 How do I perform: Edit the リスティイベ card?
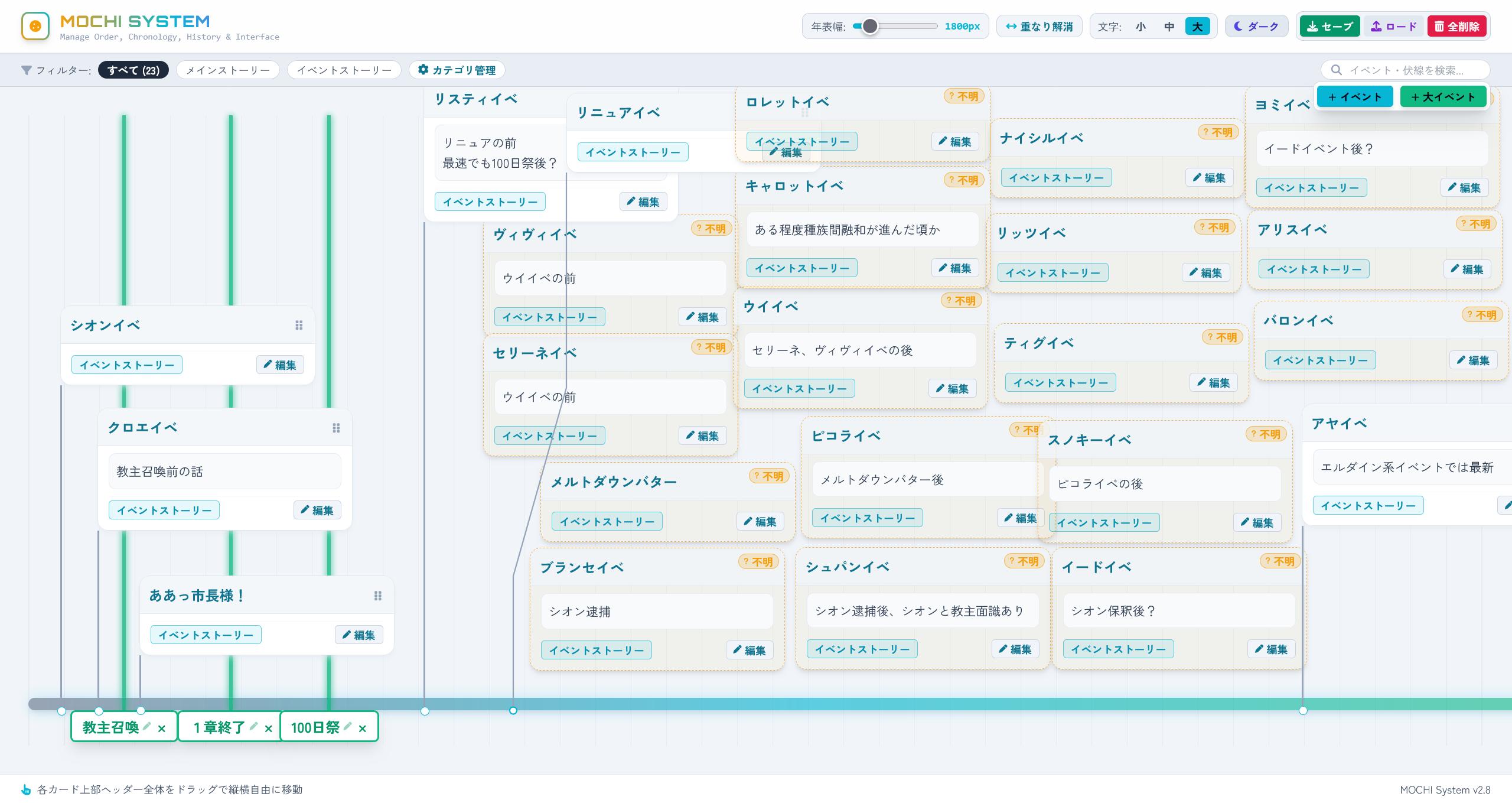point(643,201)
